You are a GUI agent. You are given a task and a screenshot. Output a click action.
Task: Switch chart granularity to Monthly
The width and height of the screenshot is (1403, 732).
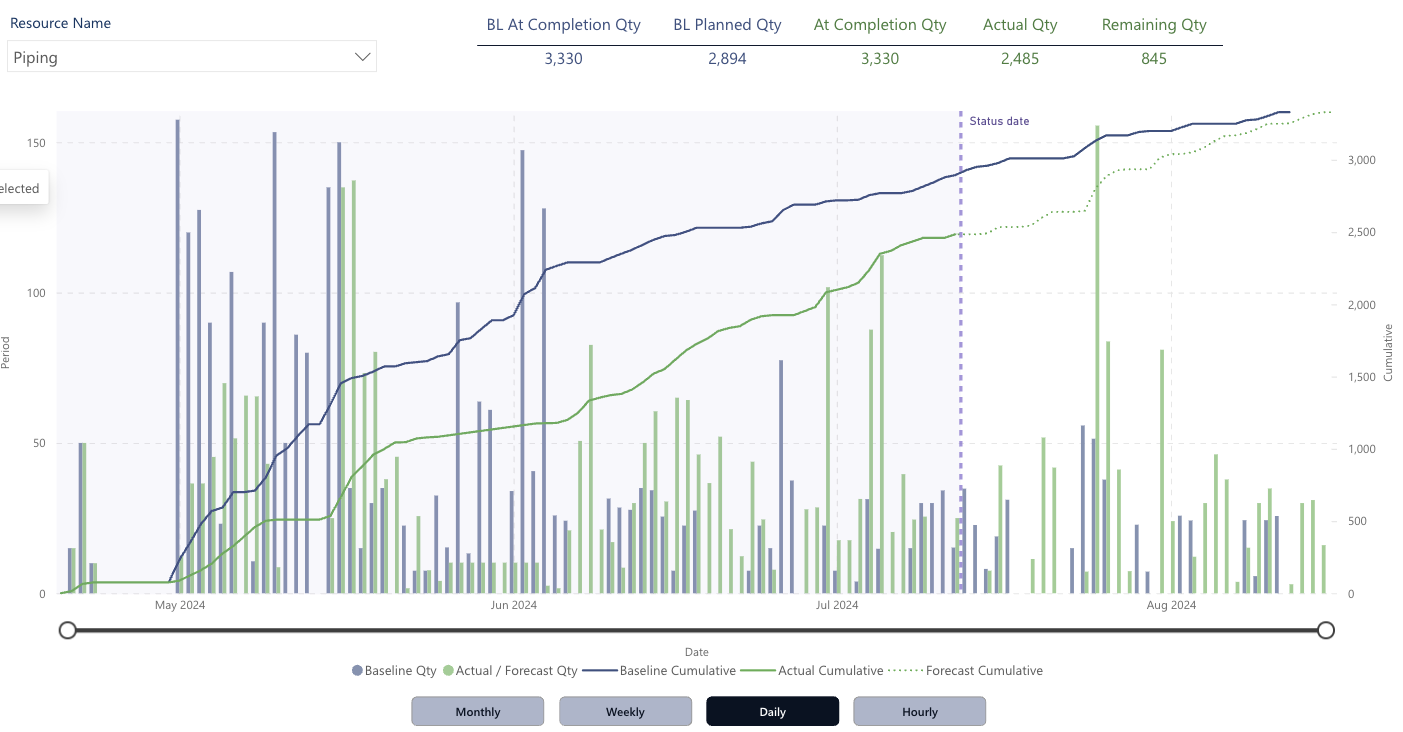coord(477,712)
